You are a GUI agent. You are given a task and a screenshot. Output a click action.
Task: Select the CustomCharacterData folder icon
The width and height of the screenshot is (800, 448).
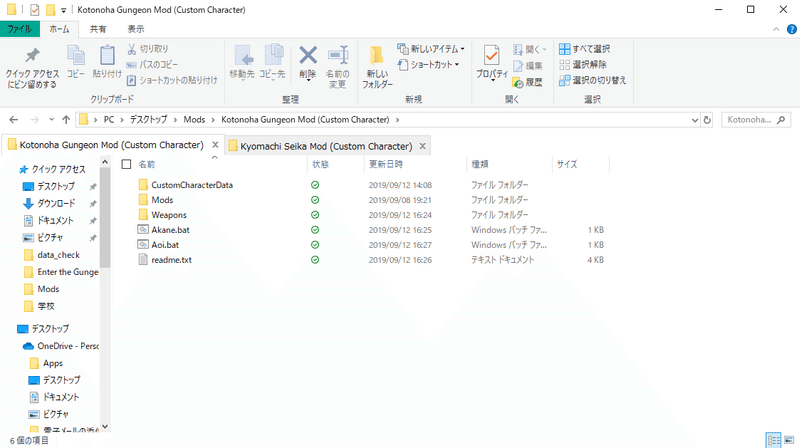tap(143, 185)
